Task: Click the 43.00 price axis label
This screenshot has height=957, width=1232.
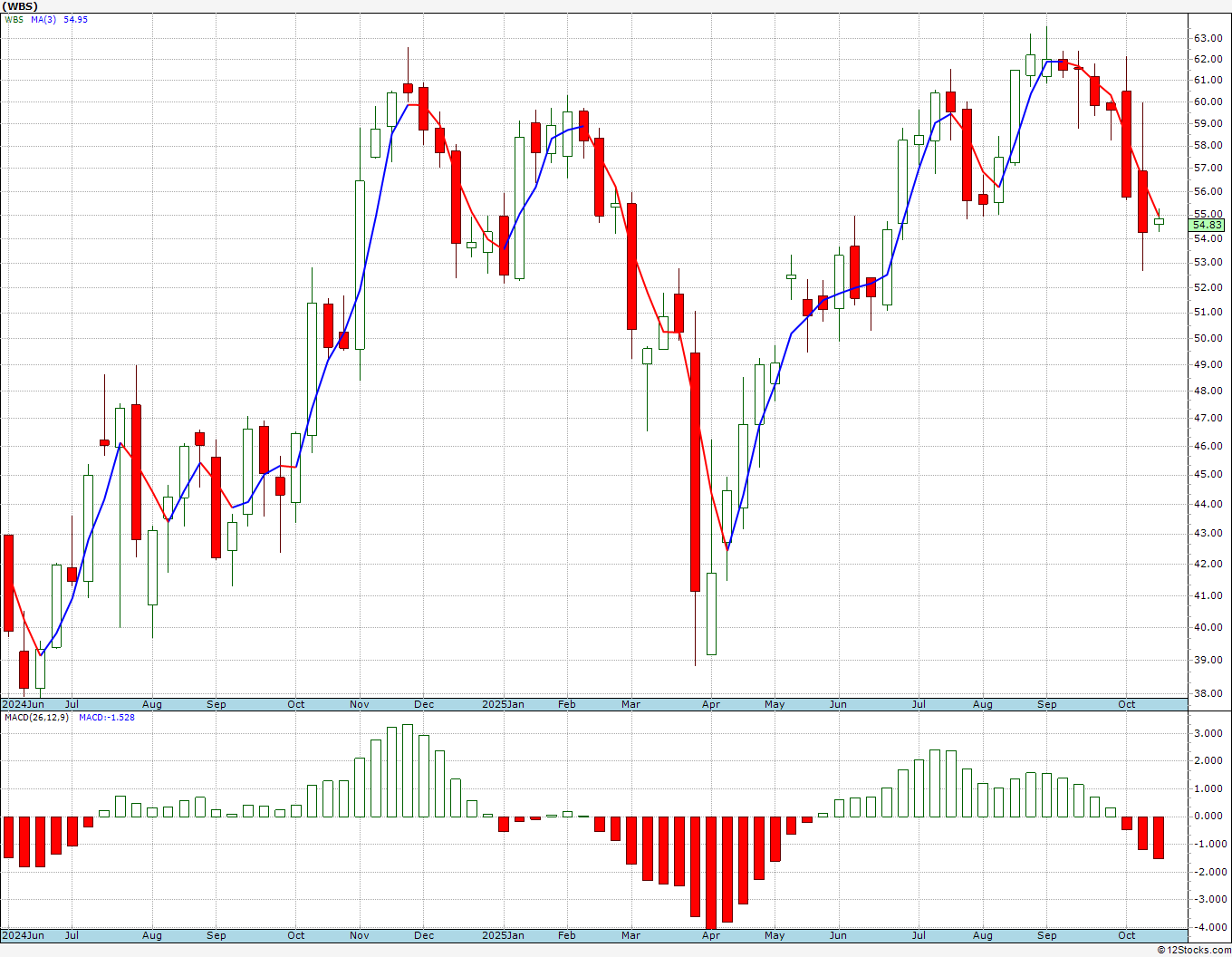Action: 1208,533
